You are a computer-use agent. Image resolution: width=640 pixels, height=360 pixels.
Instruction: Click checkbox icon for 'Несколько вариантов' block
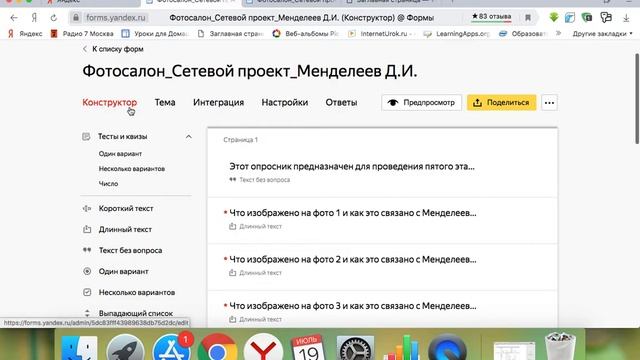point(87,292)
